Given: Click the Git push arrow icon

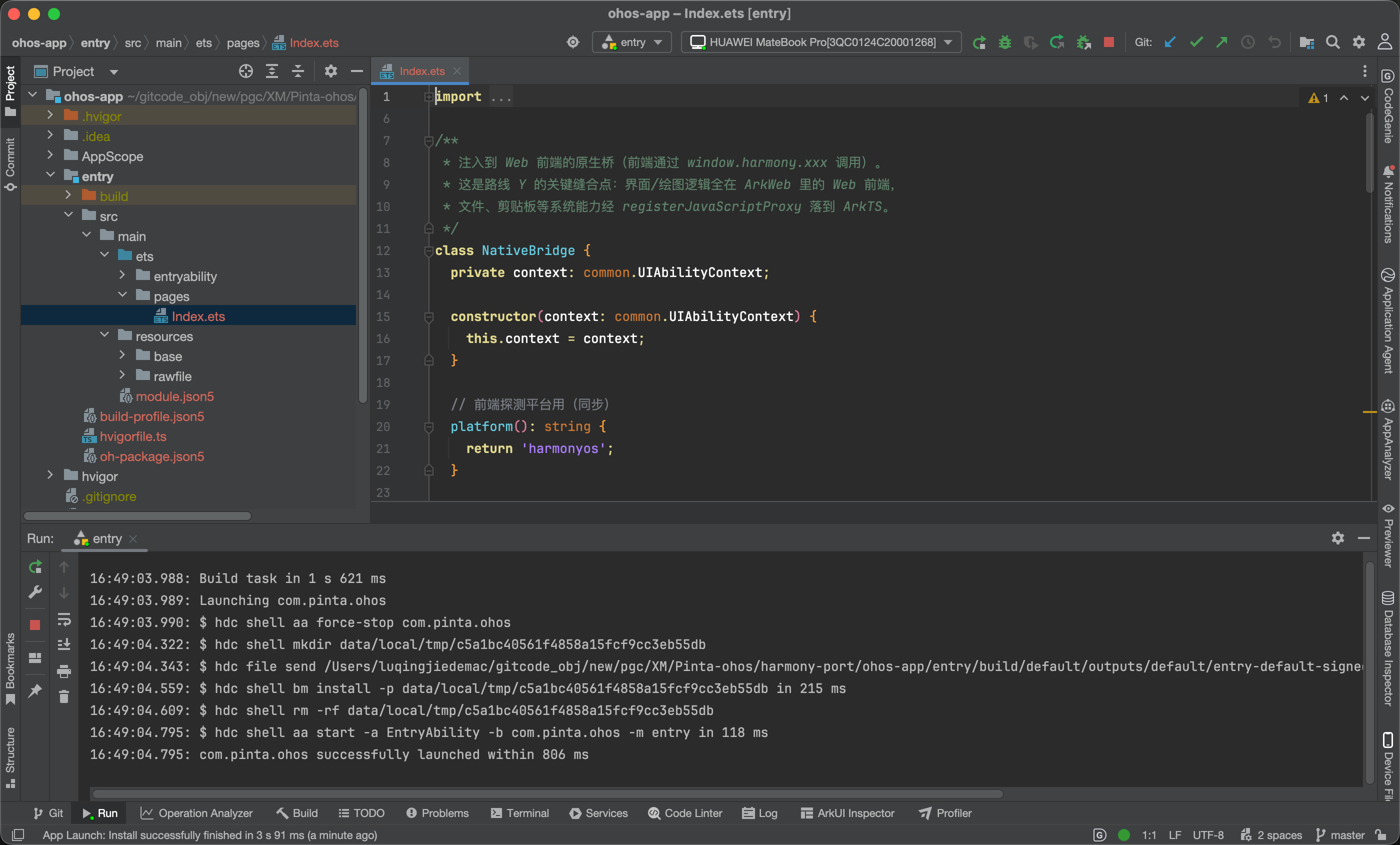Looking at the screenshot, I should pyautogui.click(x=1221, y=42).
